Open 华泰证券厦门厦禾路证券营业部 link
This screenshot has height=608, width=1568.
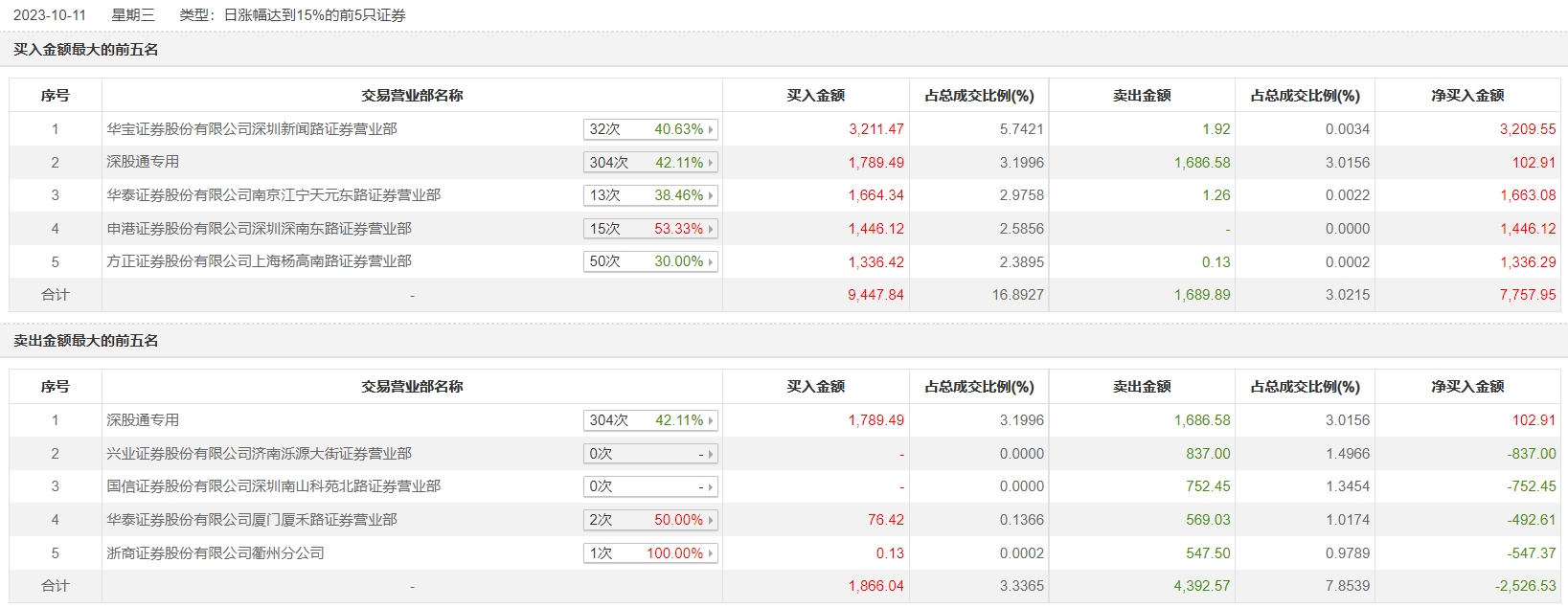click(x=251, y=520)
